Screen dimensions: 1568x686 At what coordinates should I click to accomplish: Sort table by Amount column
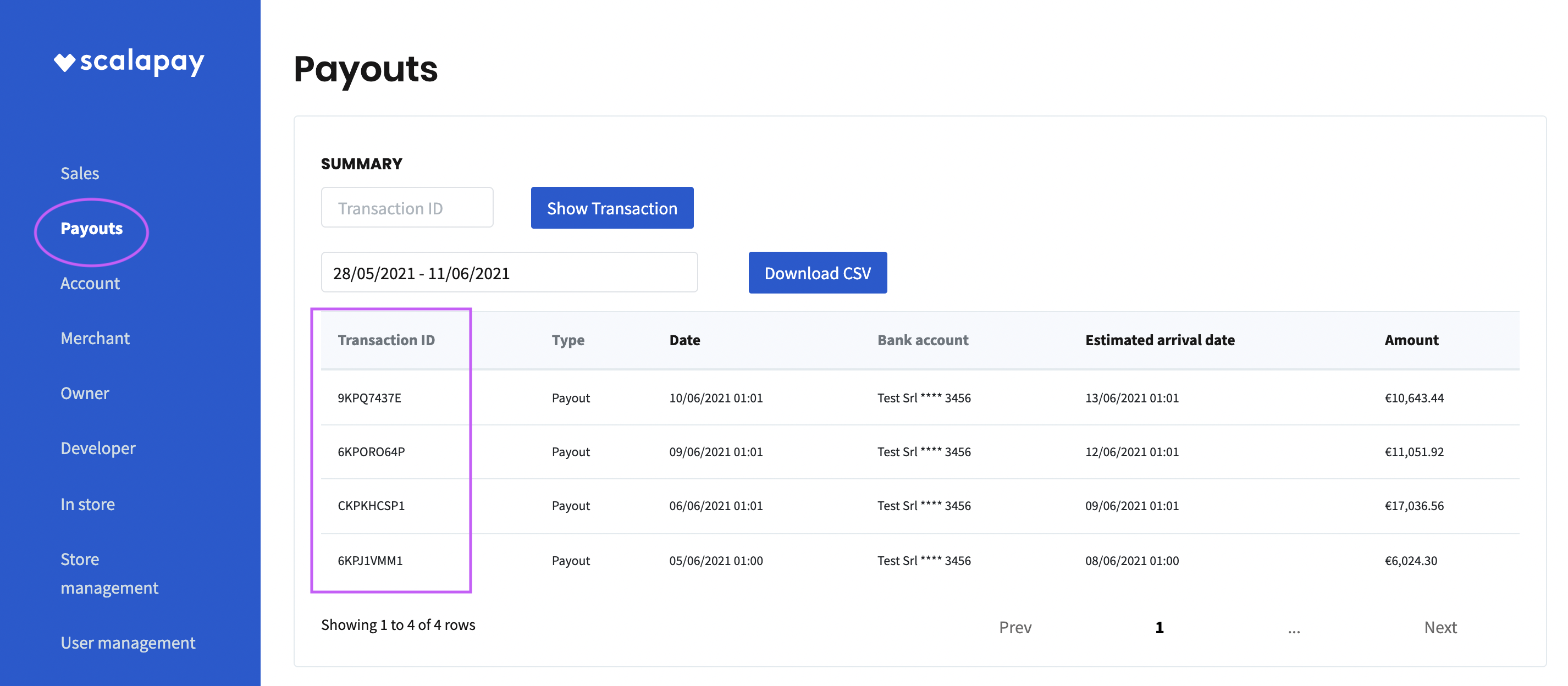1411,340
